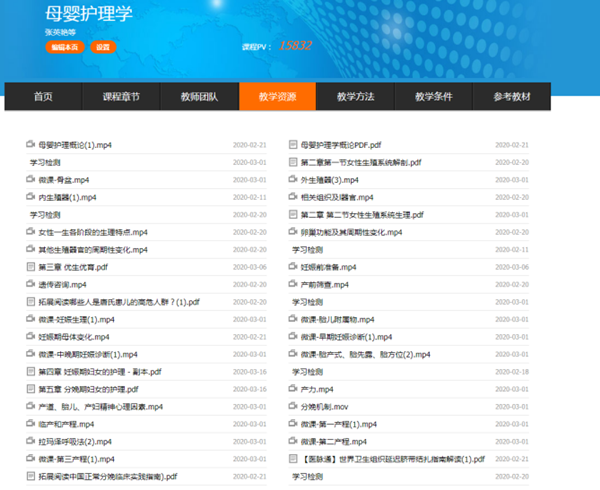600x490 pixels.
Task: Click document icon beside 第三章 优生优育.pdf
Action: [x=30, y=267]
